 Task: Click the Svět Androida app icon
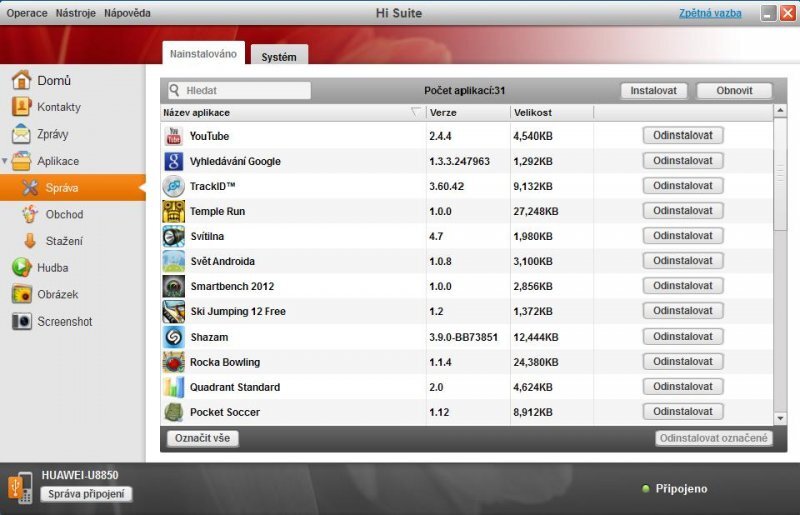(173, 261)
